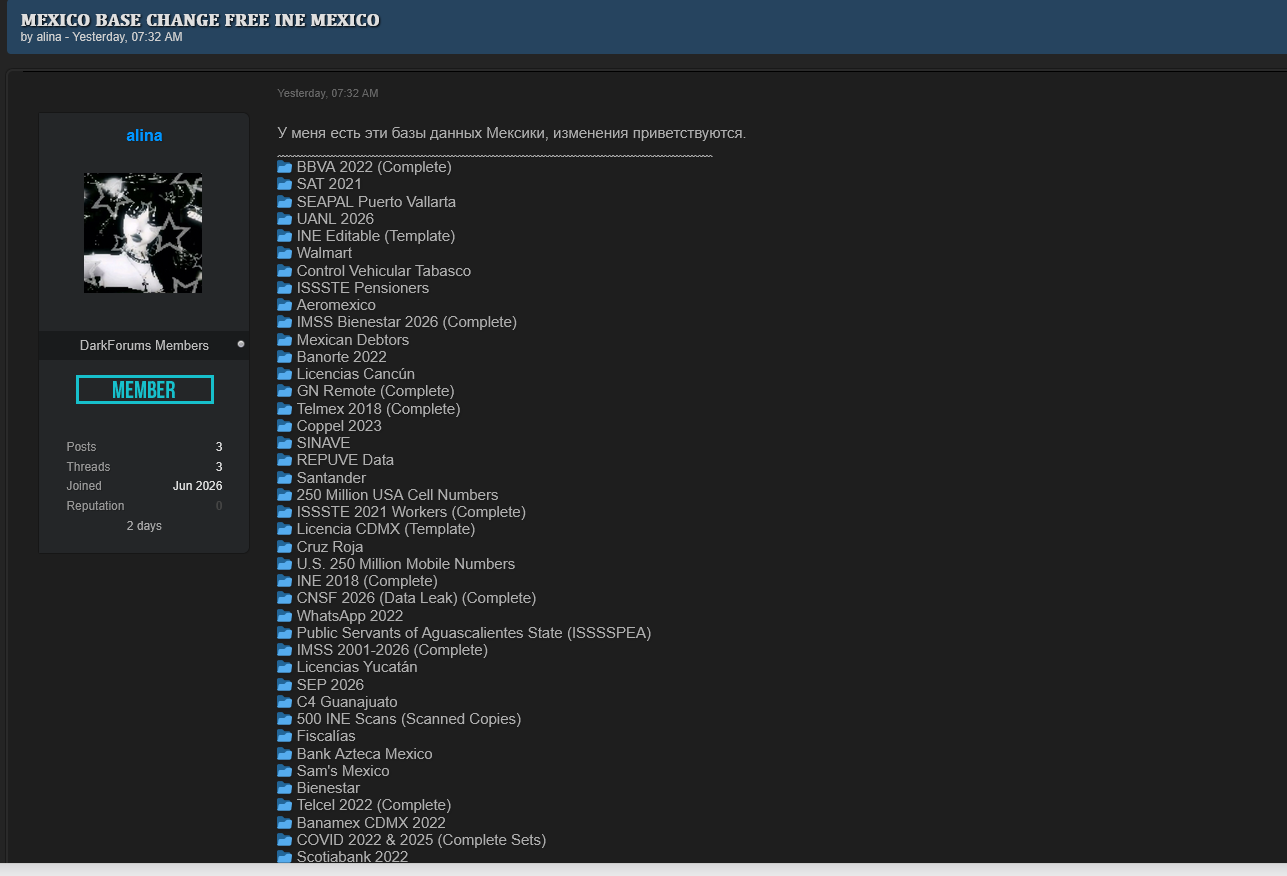Click folder icon next to Walmart
1287x876 pixels.
(285, 253)
